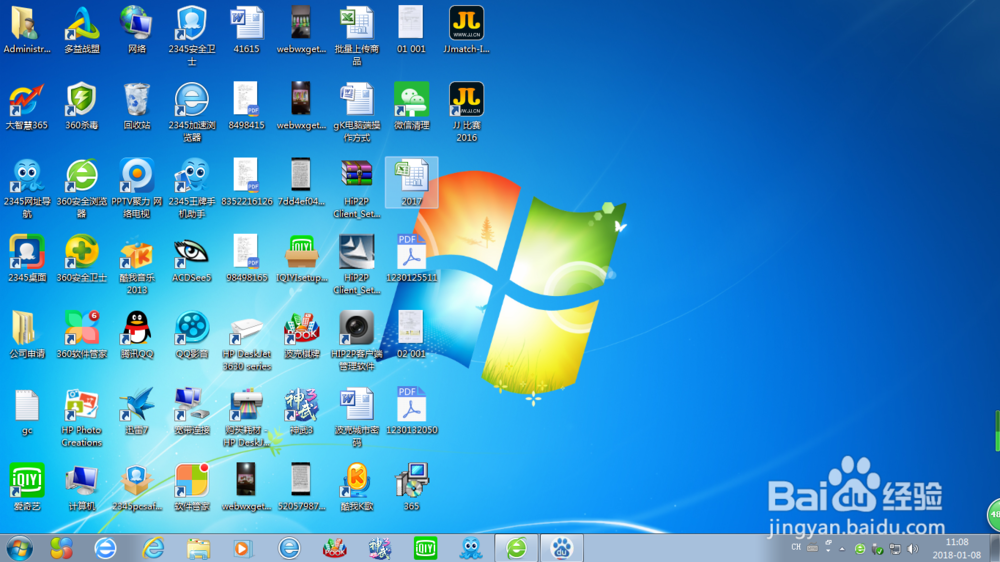The image size is (1000, 562).
Task: Select the 波克城市密码 Word document
Action: pos(357,417)
